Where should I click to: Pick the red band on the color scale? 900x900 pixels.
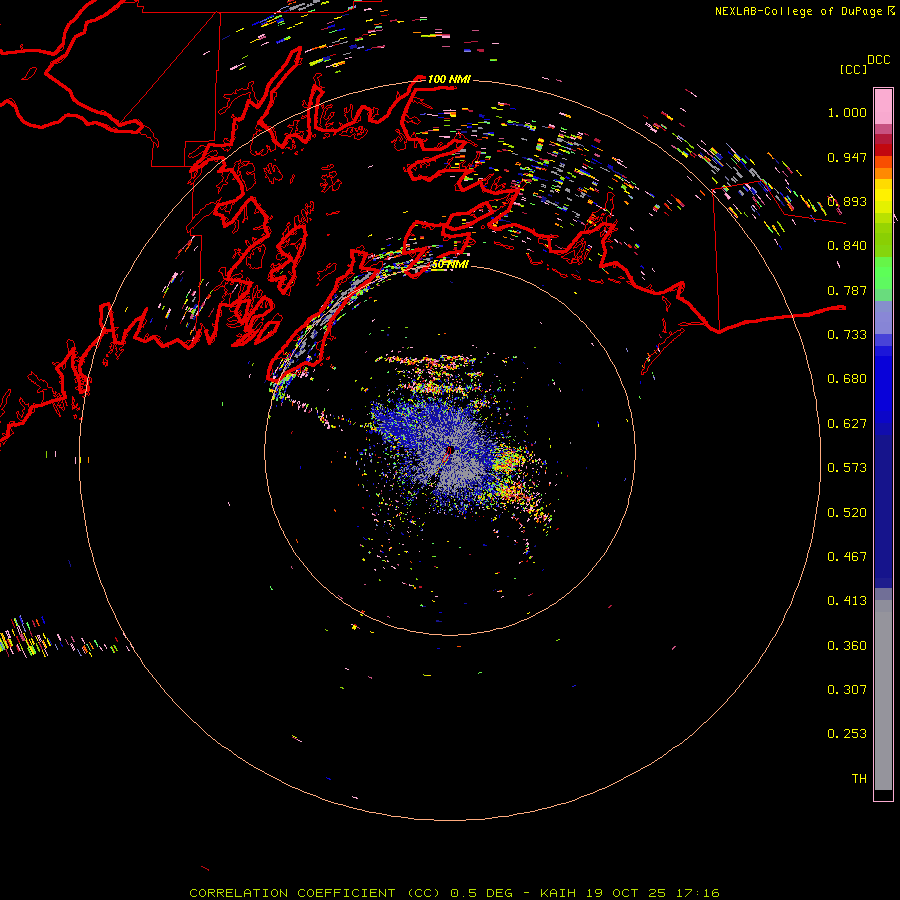pos(883,150)
